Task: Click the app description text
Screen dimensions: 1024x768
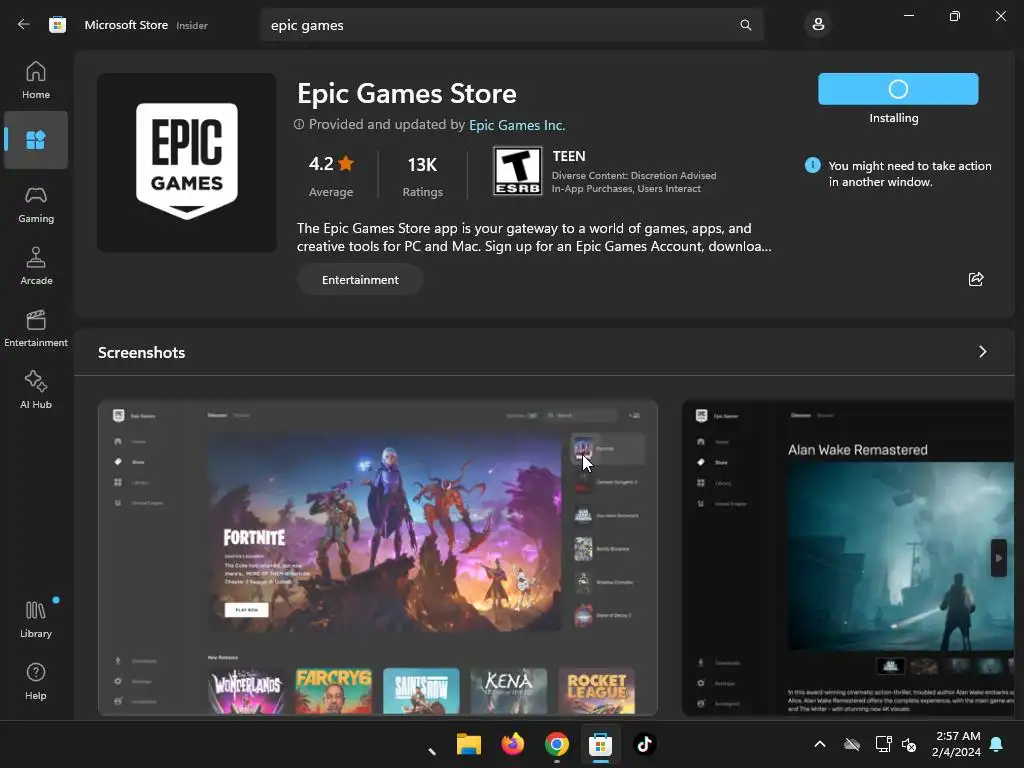Action: tap(534, 237)
